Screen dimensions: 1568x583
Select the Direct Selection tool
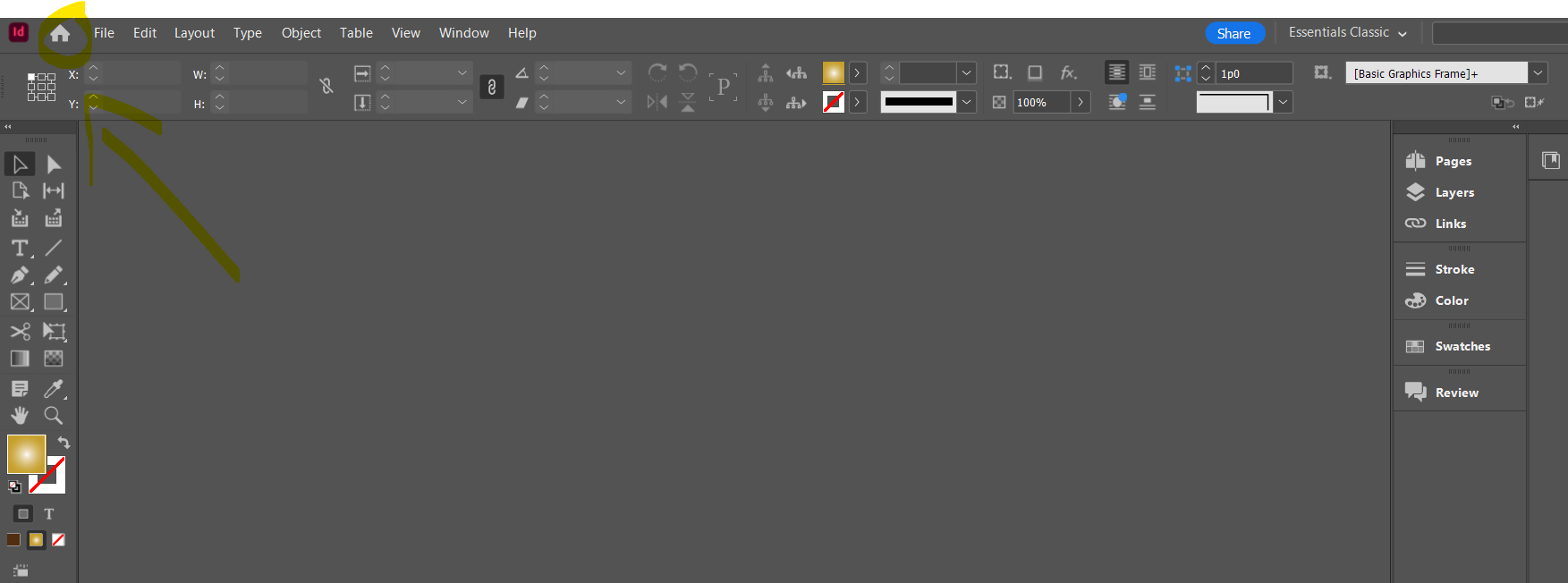54,164
